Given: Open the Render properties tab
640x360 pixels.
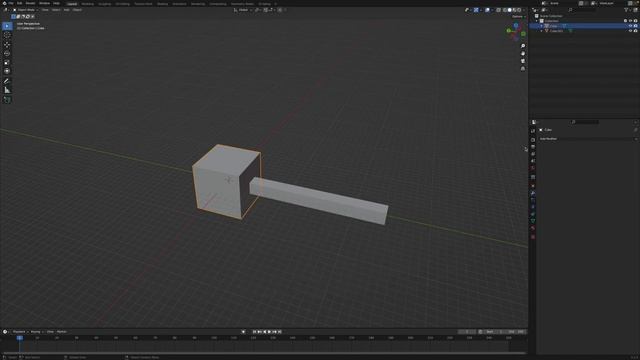Looking at the screenshot, I should 533,140.
